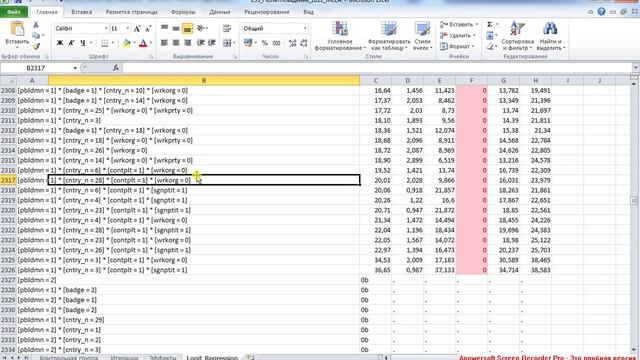Open text orientation tool

201,28
